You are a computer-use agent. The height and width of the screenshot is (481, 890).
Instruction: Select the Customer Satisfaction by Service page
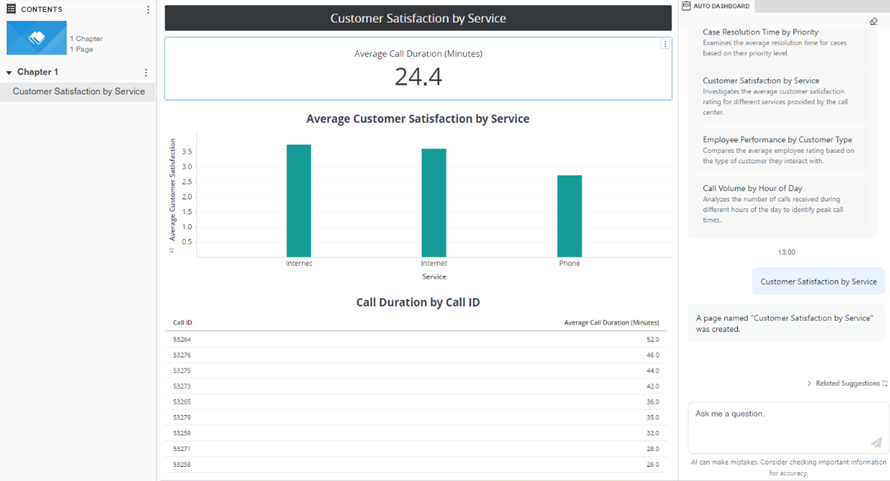78,91
